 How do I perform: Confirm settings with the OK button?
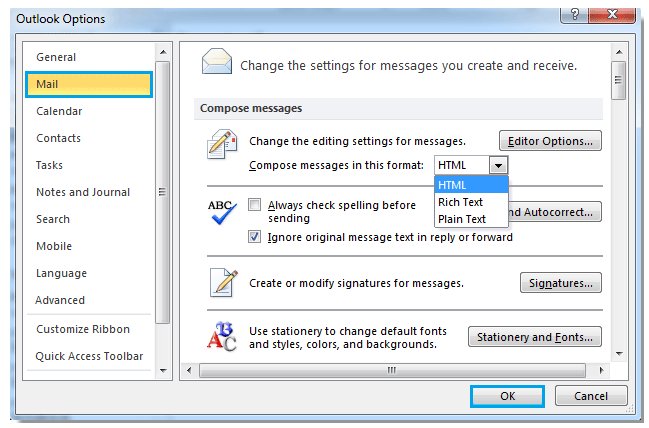pos(507,396)
